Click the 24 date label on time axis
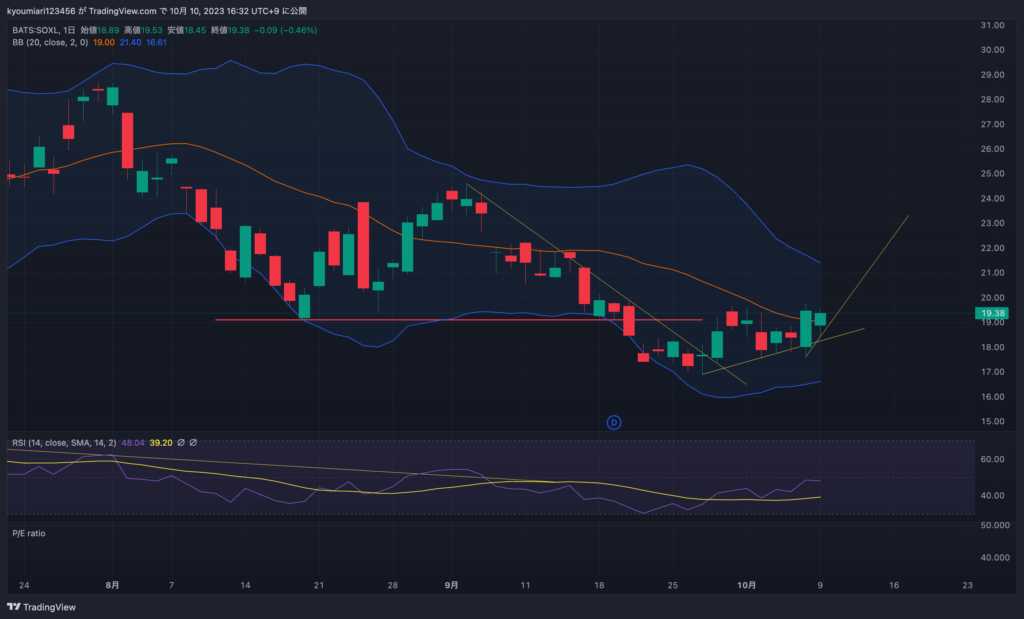The height and width of the screenshot is (619, 1024). (x=24, y=585)
